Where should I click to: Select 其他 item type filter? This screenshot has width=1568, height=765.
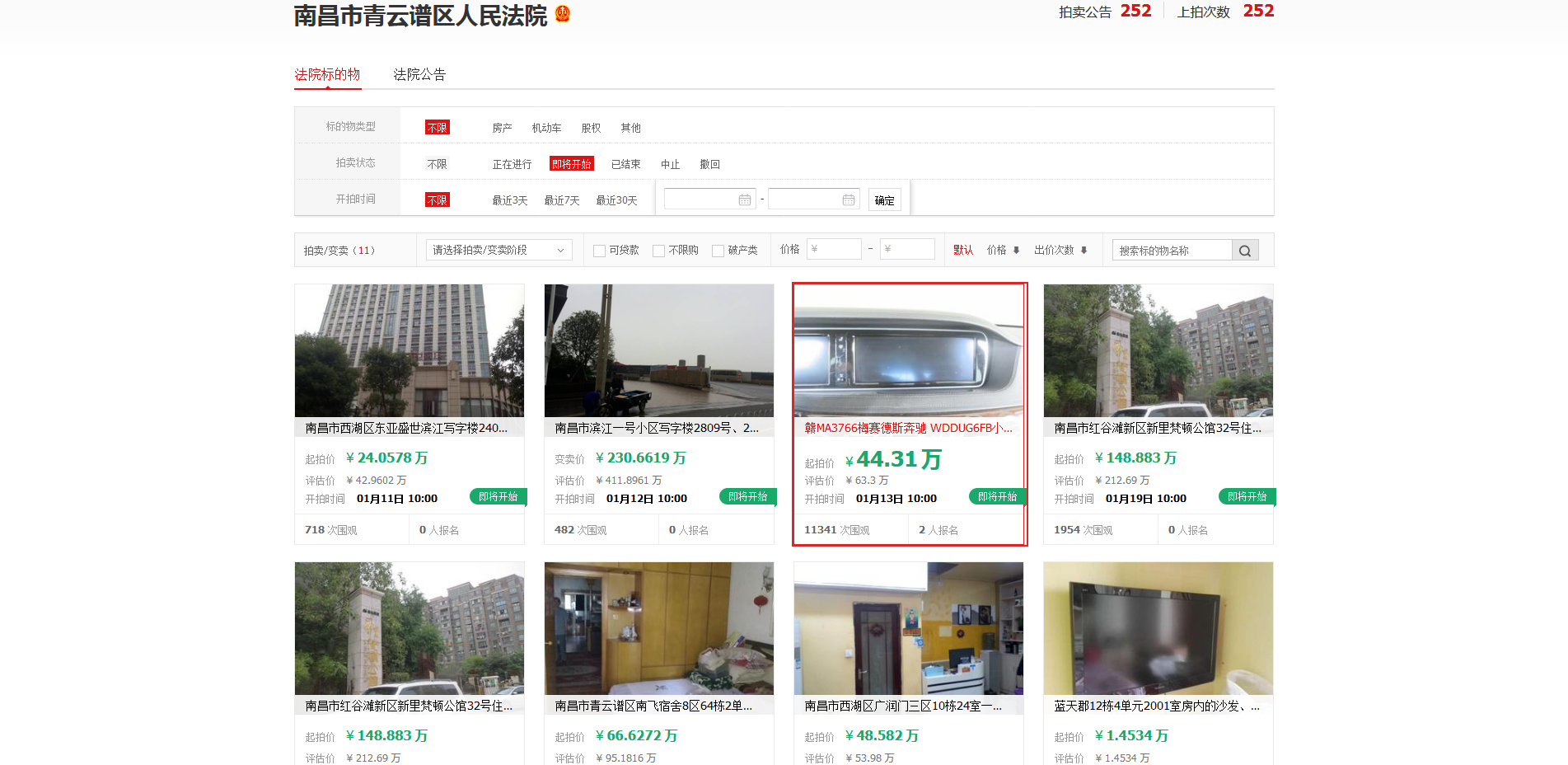coord(630,128)
